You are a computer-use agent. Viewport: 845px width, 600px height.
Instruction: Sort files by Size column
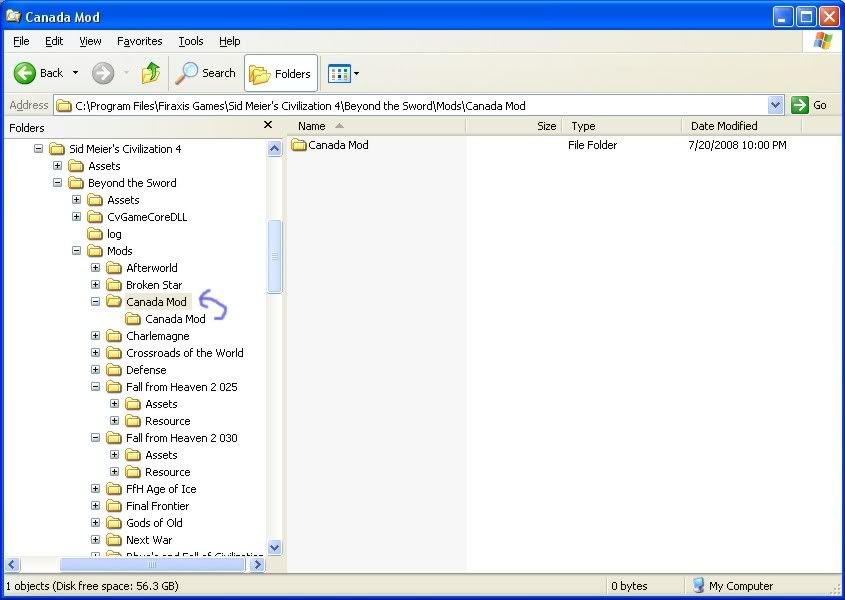point(514,126)
